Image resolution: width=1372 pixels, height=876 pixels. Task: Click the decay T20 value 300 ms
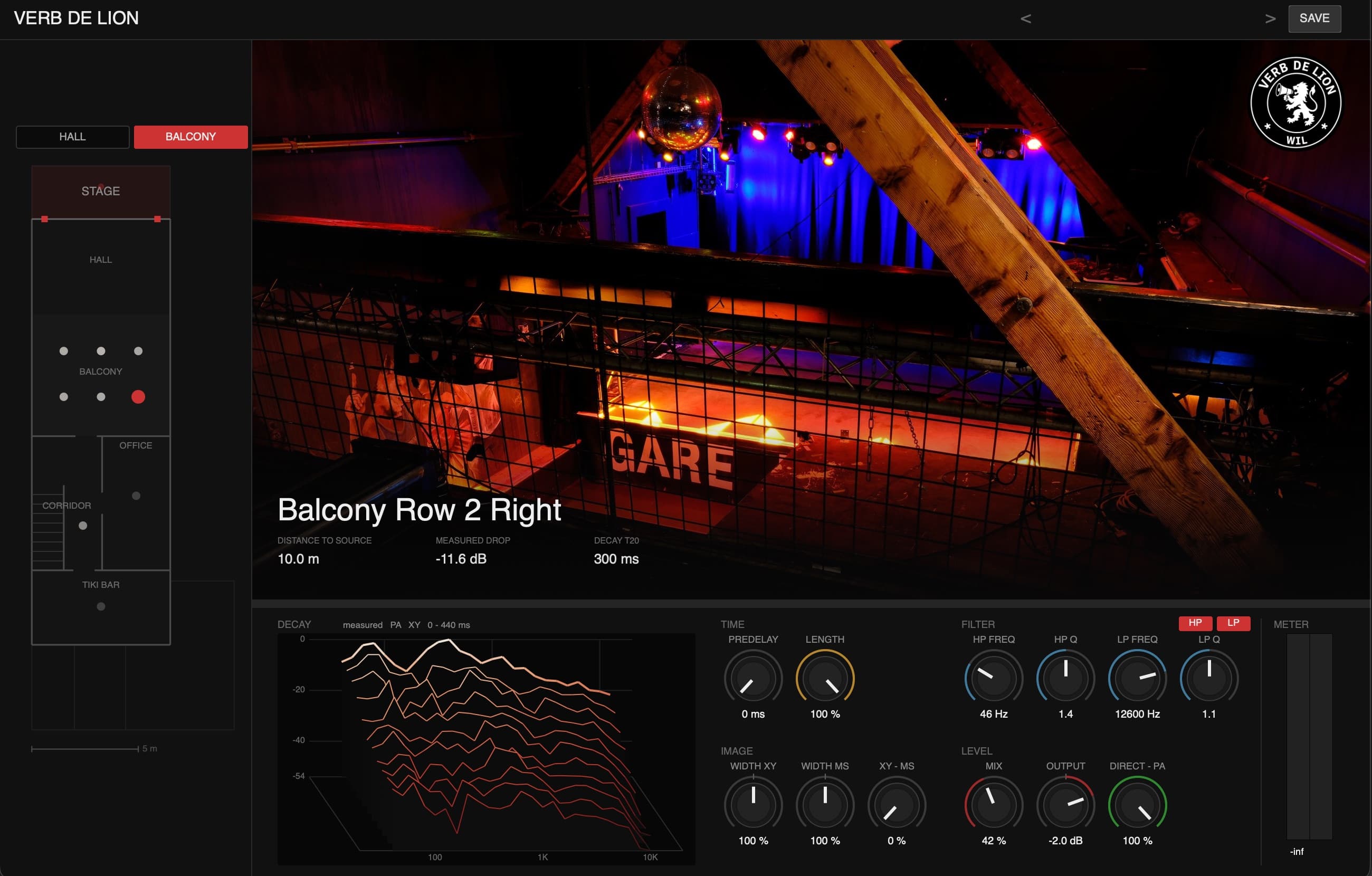[616, 559]
